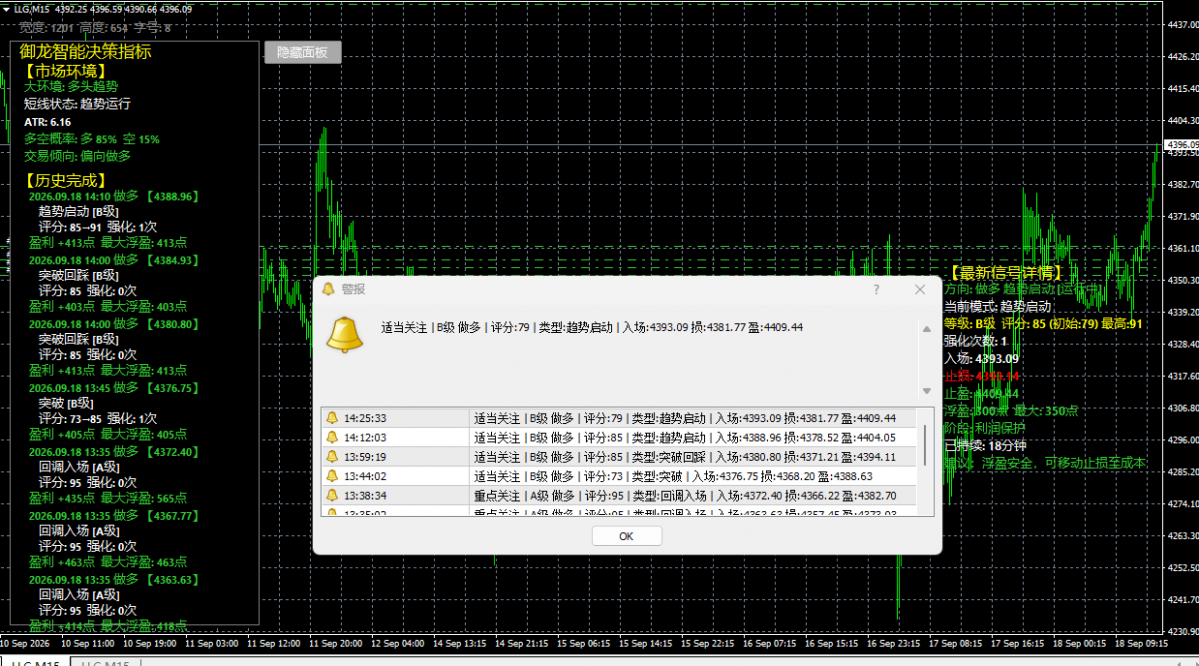Select the 13:38:34 alert time cell
The height and width of the screenshot is (666, 1199).
click(x=365, y=495)
